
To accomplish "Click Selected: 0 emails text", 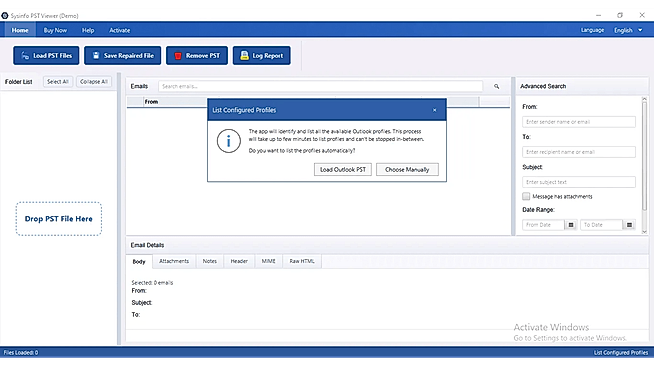I will [152, 282].
